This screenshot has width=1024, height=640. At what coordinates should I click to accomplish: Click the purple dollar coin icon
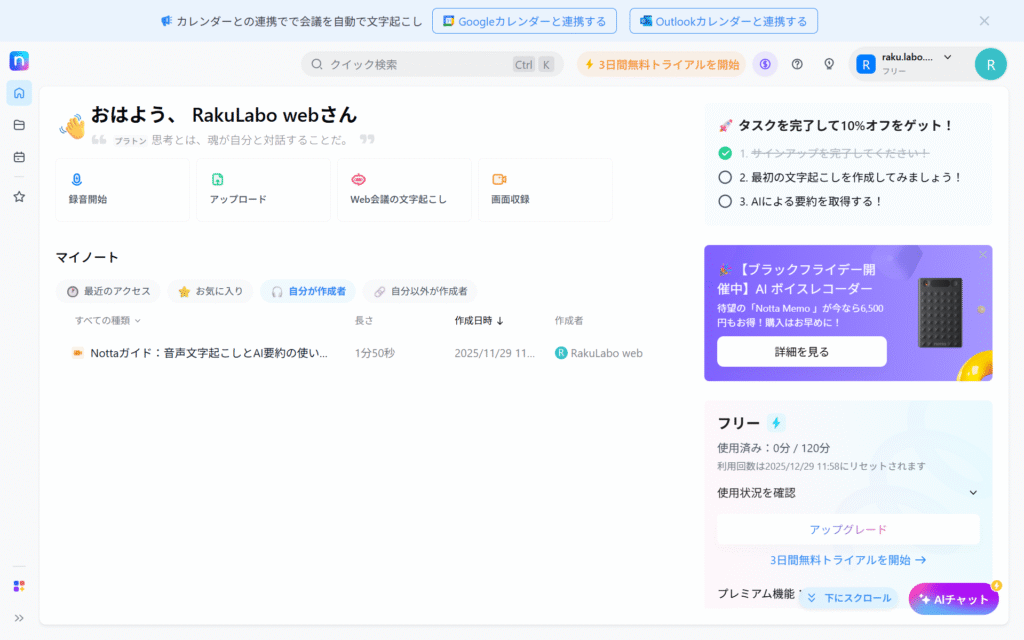(x=765, y=64)
